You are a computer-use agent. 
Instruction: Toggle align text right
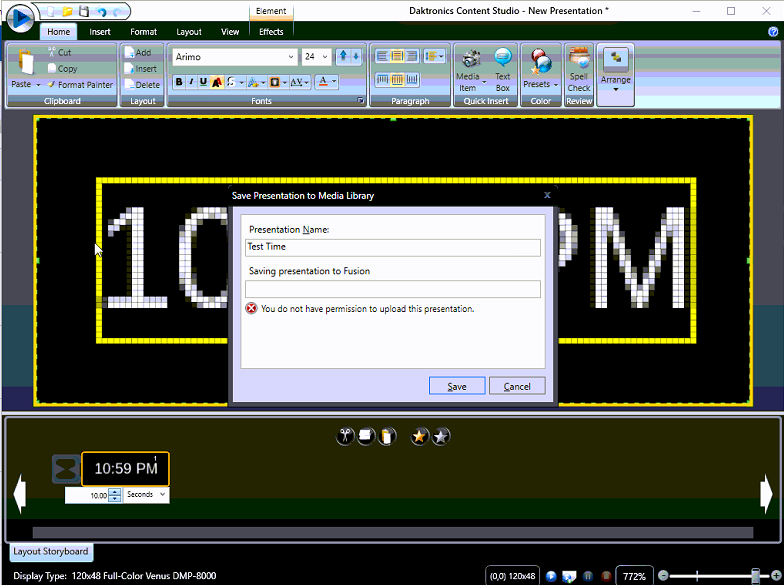point(412,56)
